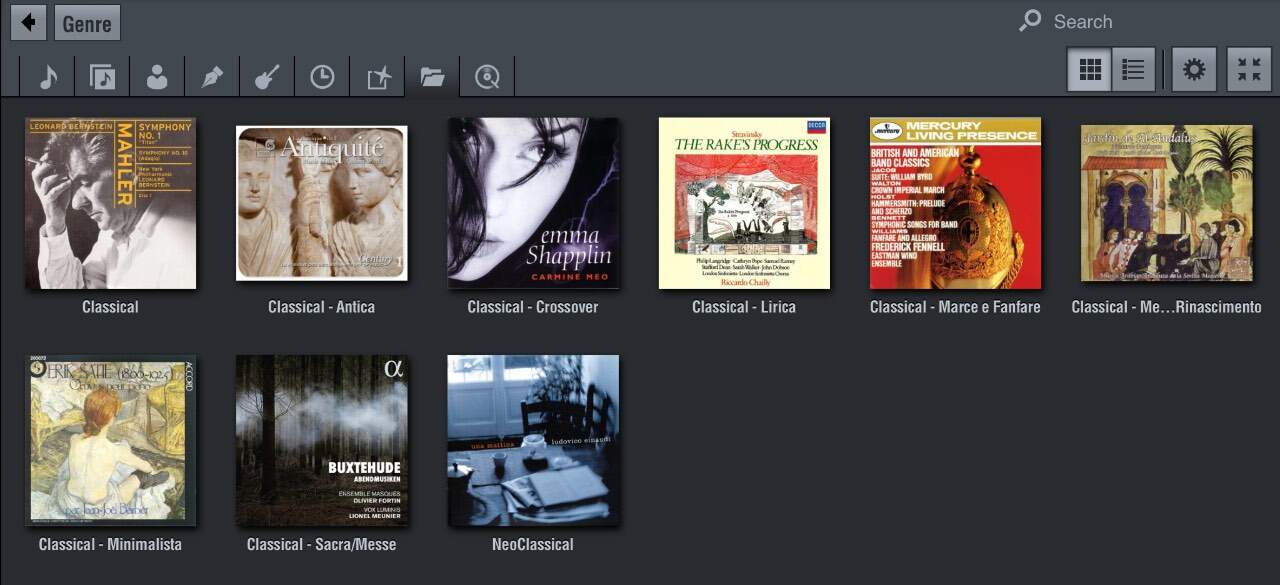Open the tracks tab with the music note
Viewport: 1280px width, 585px height.
pos(48,77)
